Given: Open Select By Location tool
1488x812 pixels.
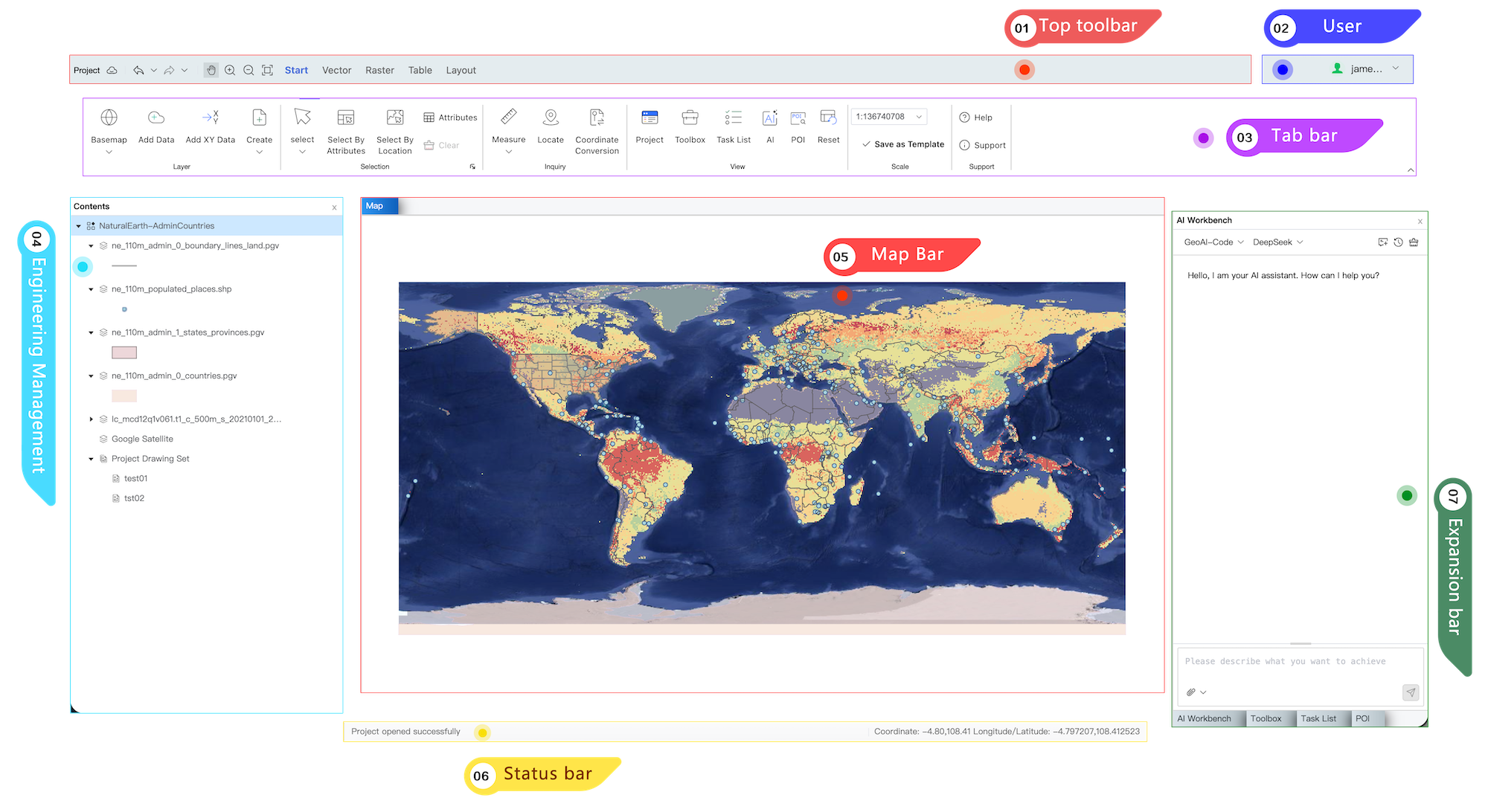Looking at the screenshot, I should coord(395,117).
